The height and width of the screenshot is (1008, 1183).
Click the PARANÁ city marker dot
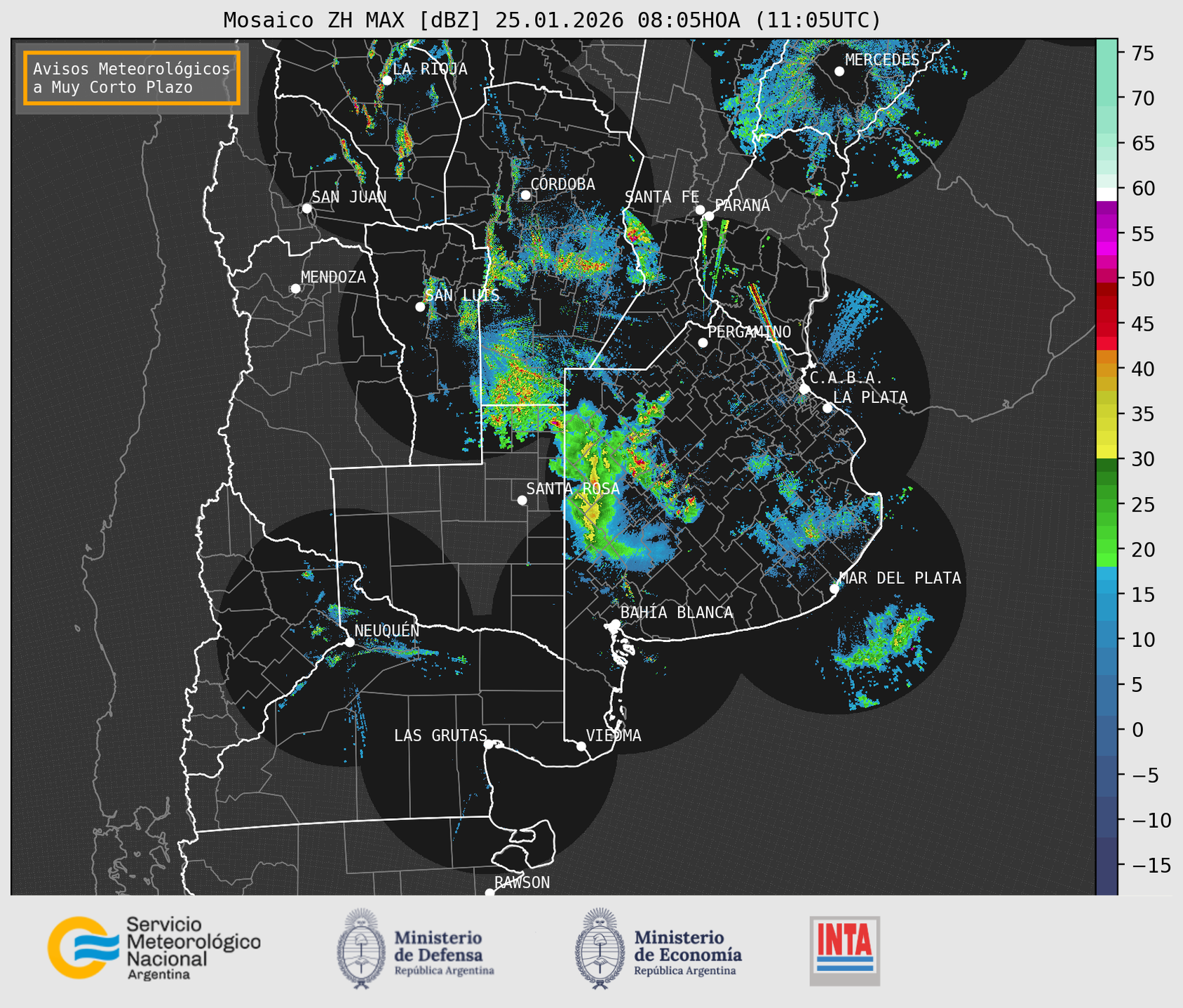click(709, 216)
